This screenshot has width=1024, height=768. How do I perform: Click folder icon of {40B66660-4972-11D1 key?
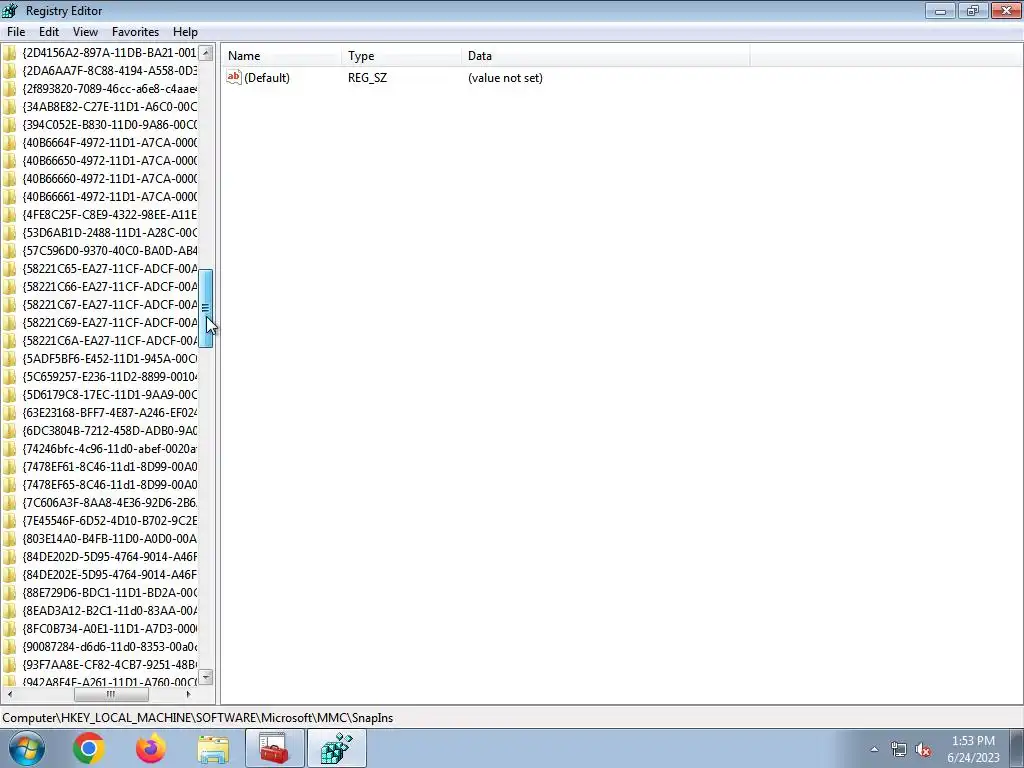click(x=9, y=178)
